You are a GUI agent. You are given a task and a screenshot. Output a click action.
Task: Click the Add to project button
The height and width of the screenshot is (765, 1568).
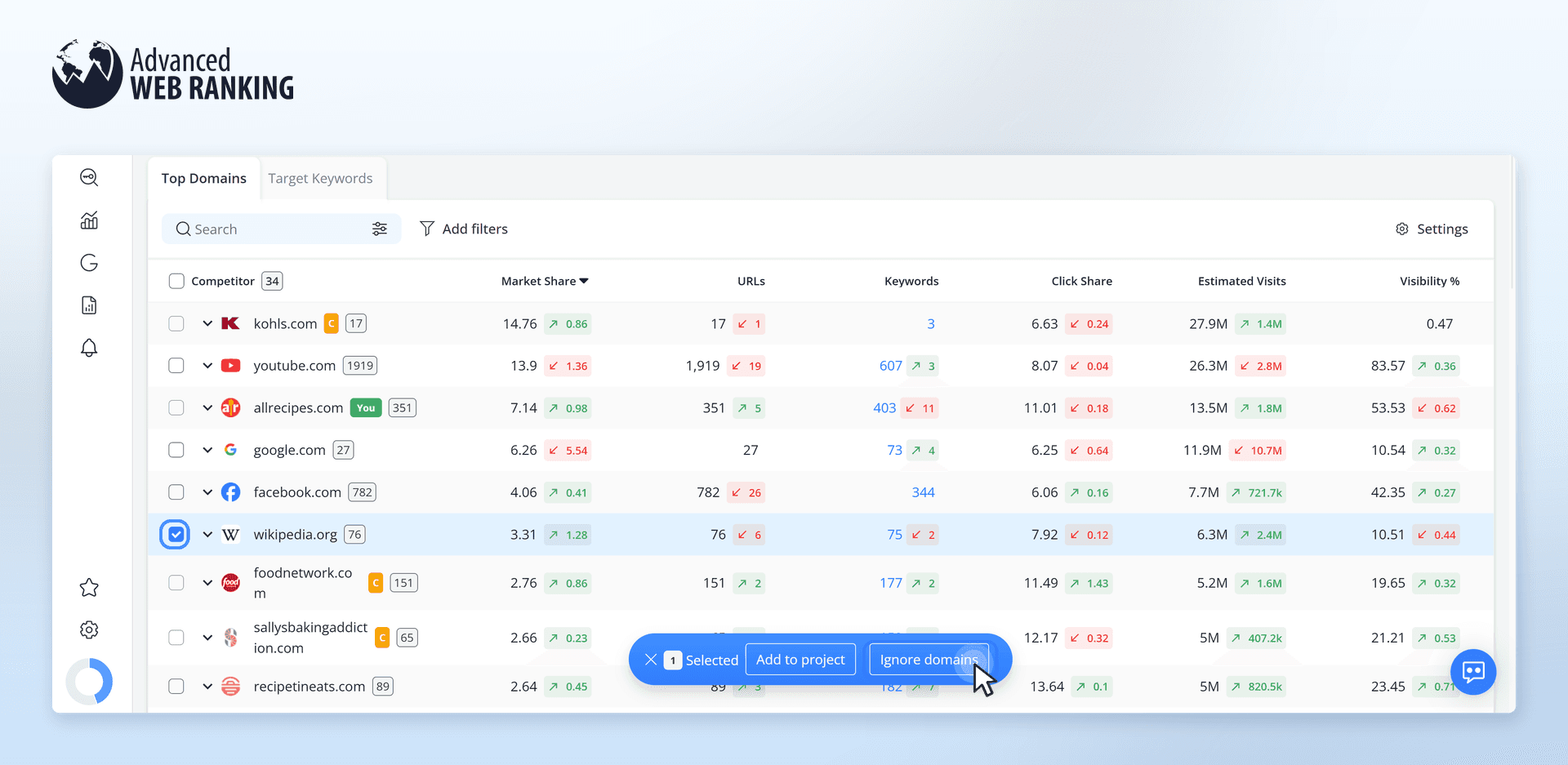tap(800, 660)
